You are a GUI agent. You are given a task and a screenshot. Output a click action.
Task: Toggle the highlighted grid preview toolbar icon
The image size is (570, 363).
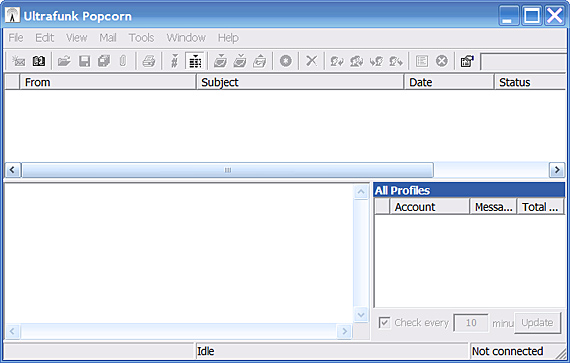195,61
